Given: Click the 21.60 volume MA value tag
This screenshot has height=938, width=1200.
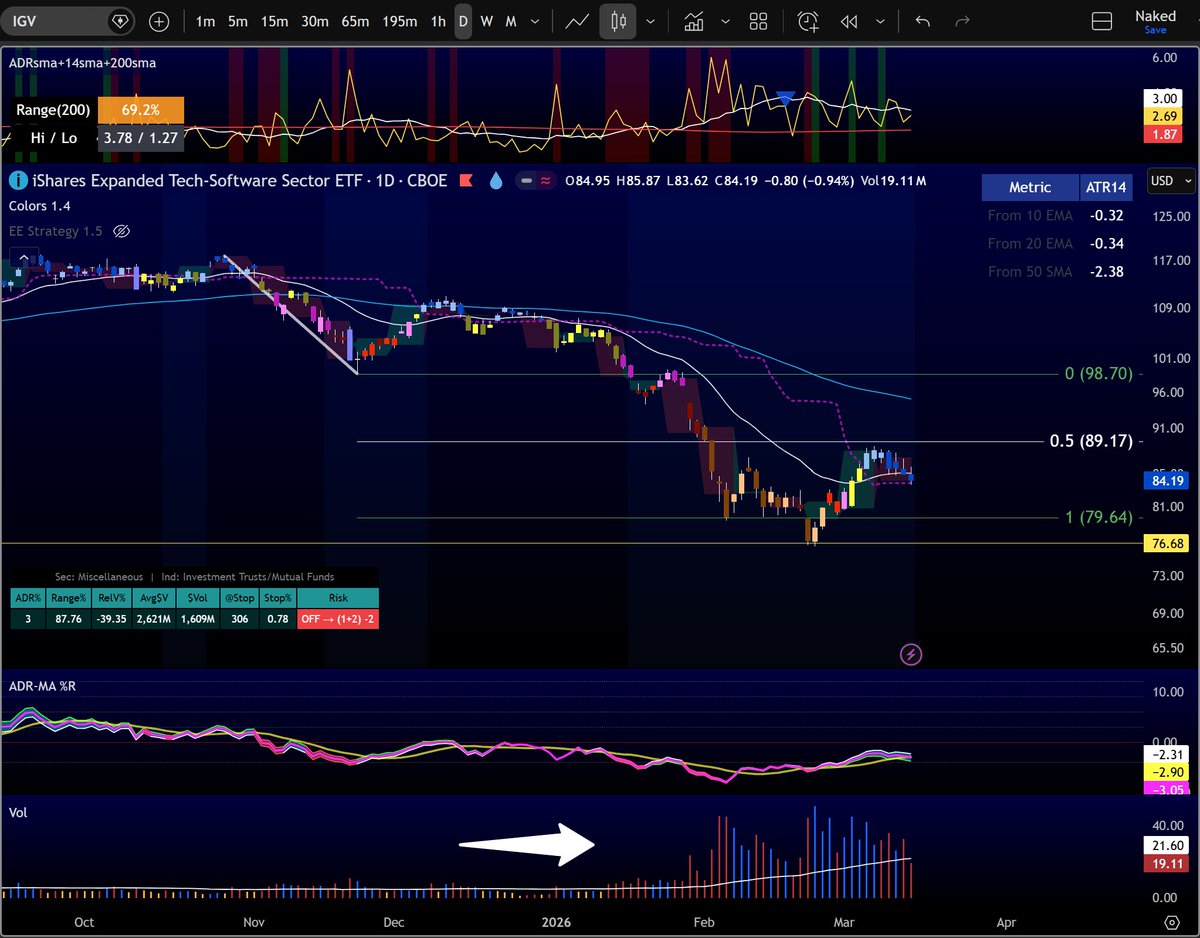Looking at the screenshot, I should [x=1169, y=846].
